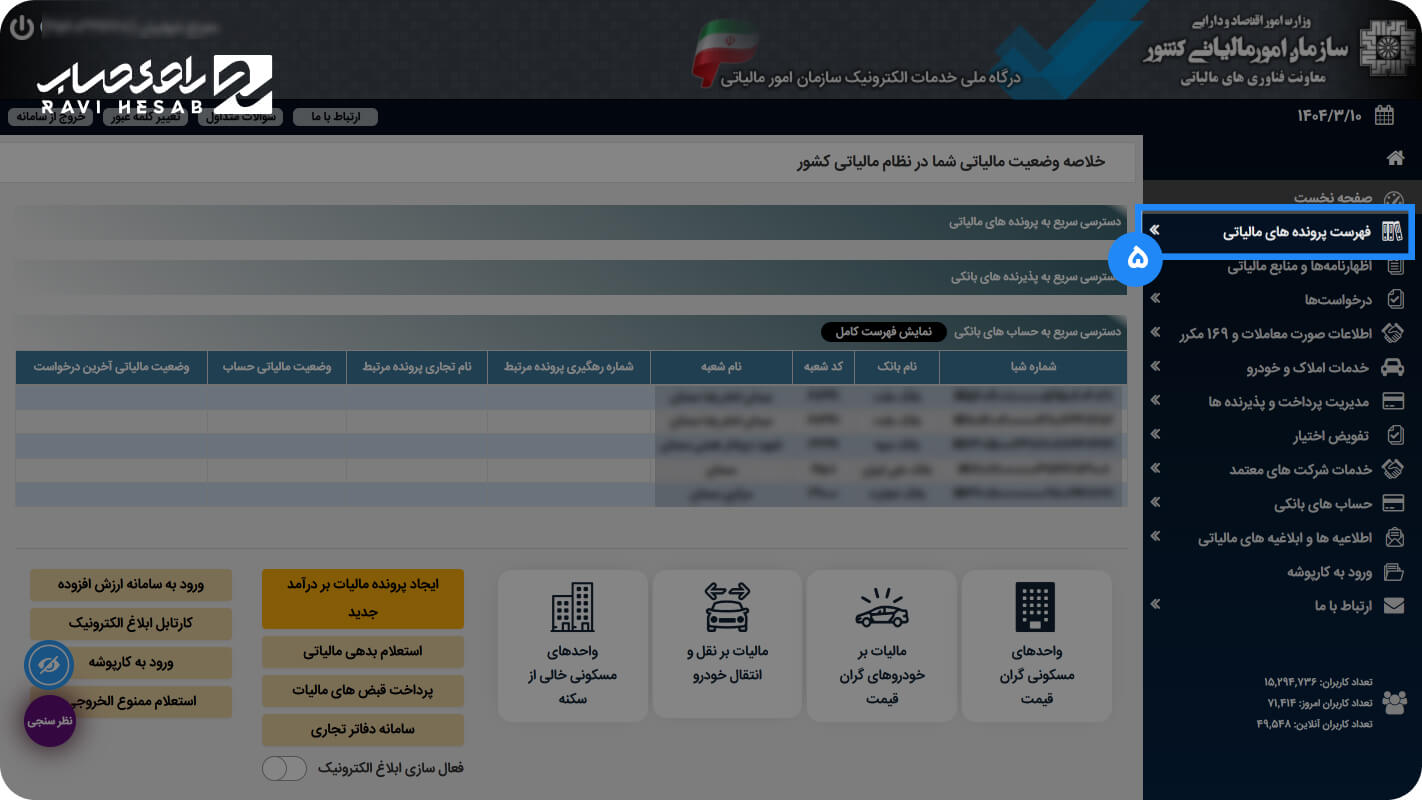Expand the درخواست‌ها sidebar arrow
This screenshot has width=1422, height=800.
1156,299
